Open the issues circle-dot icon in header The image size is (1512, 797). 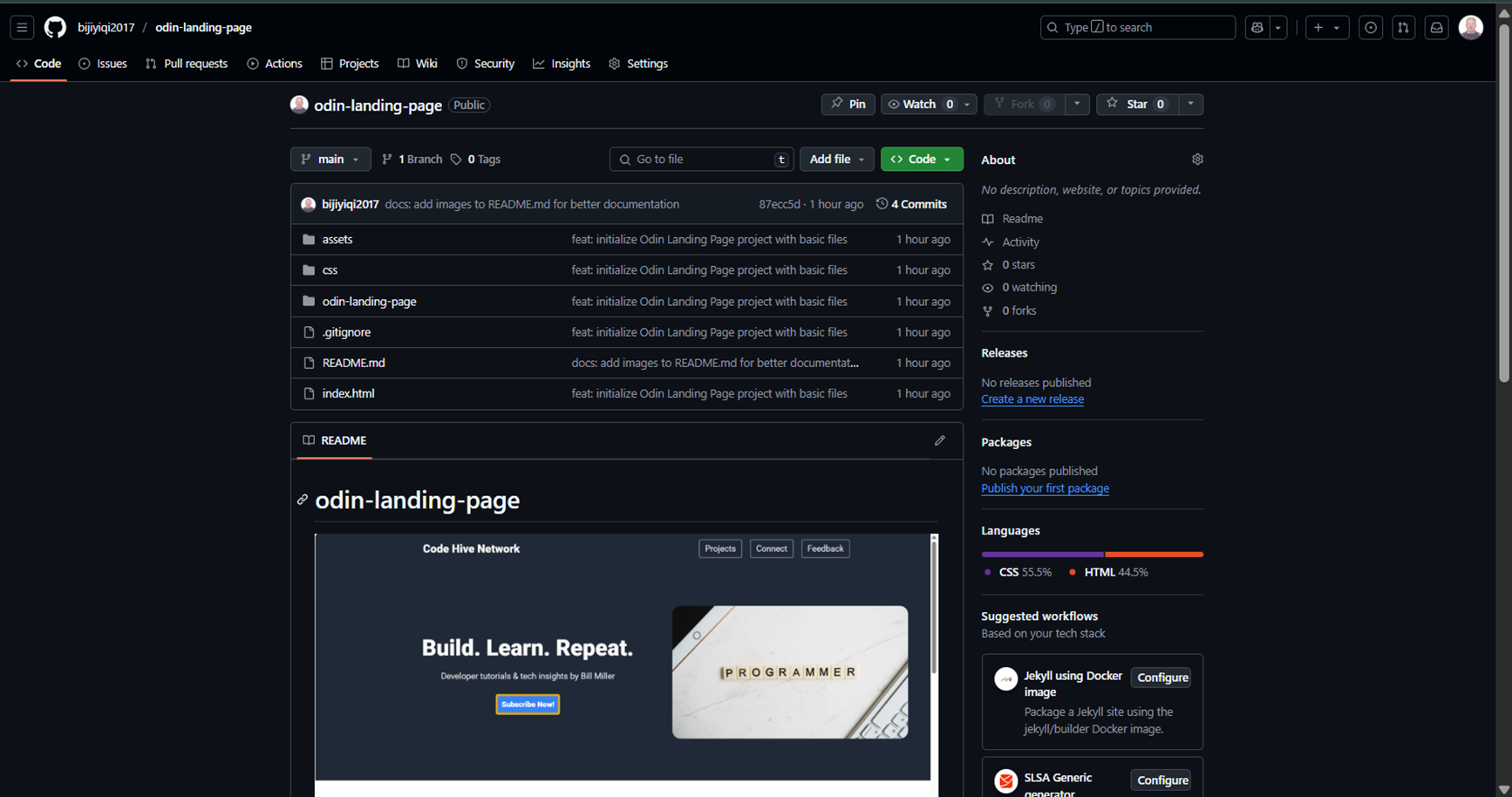[x=1371, y=28]
